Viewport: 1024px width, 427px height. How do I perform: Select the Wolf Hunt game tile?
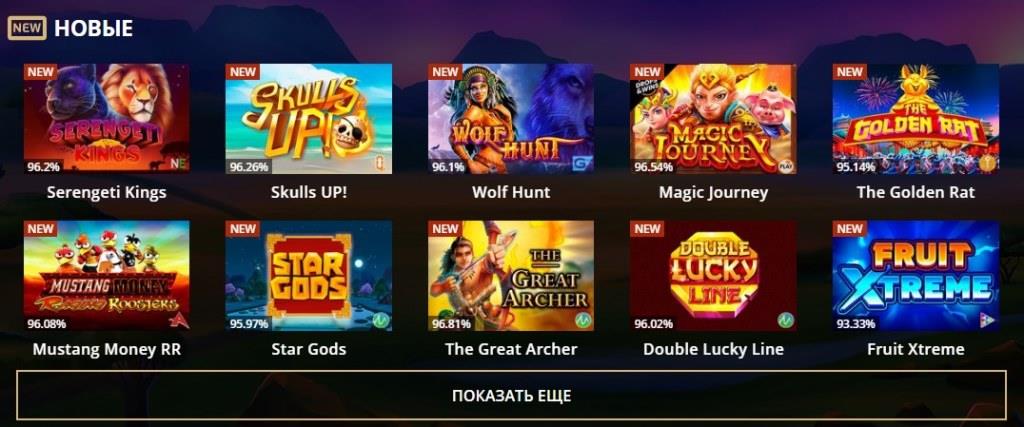coord(511,118)
